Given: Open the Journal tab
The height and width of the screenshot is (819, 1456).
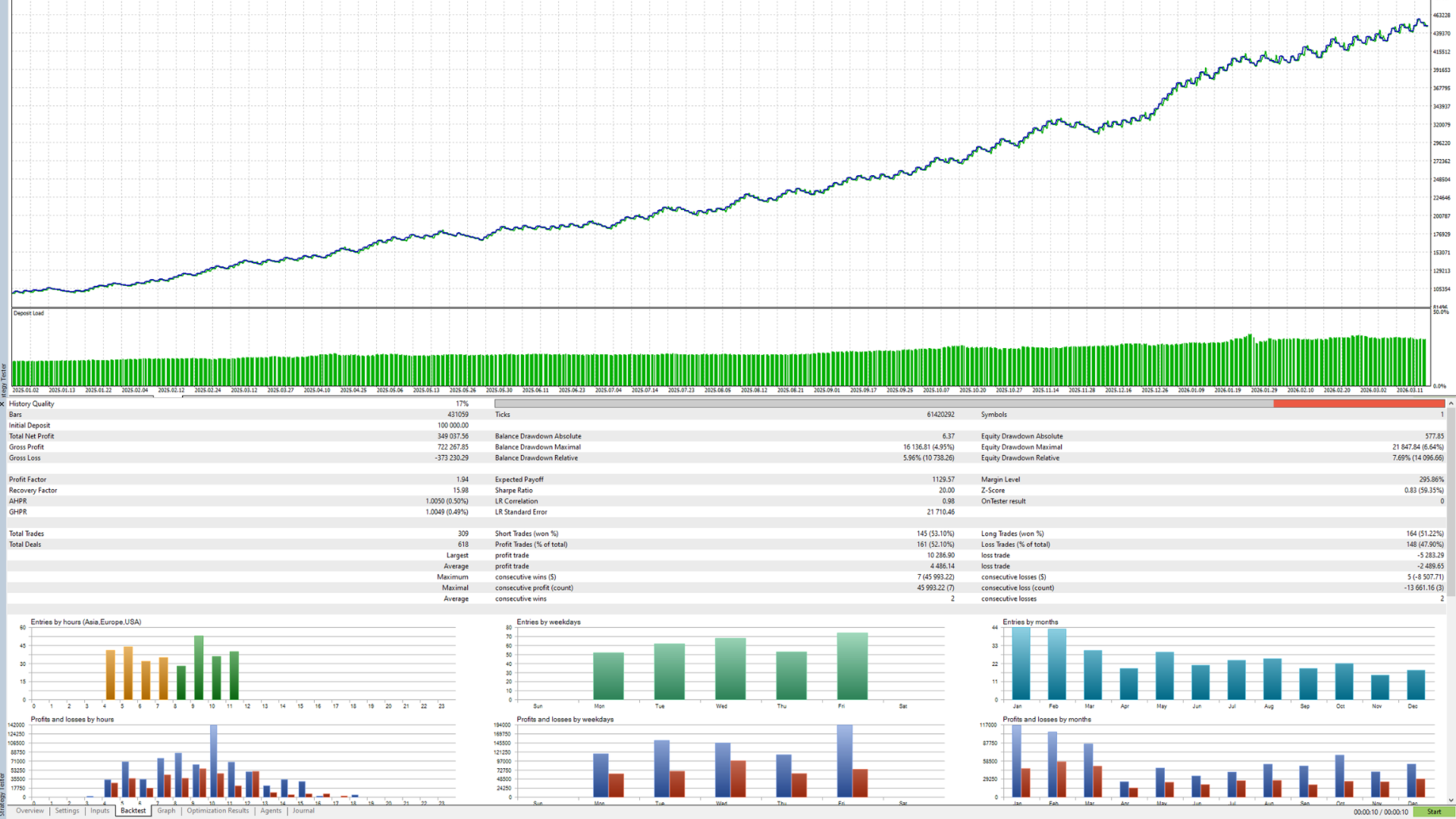Looking at the screenshot, I should [x=303, y=811].
